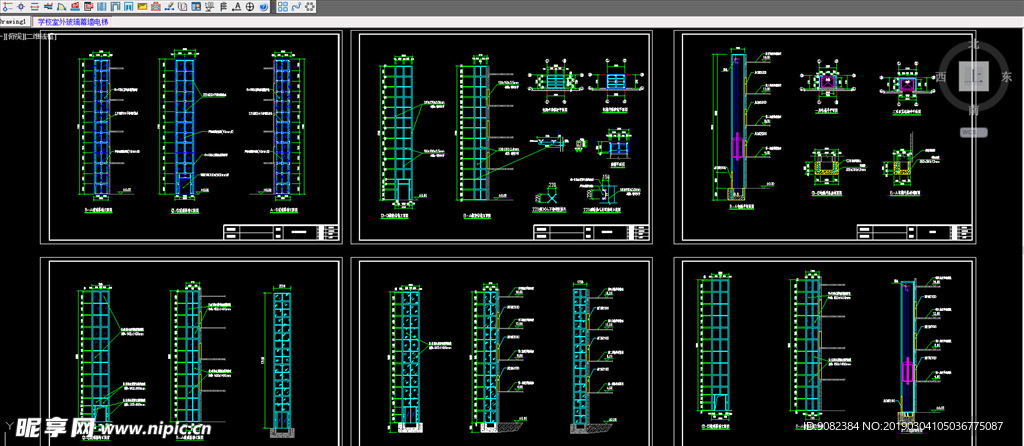Select the arch-shaped door tool icon
The image size is (1024, 446).
click(114, 6)
